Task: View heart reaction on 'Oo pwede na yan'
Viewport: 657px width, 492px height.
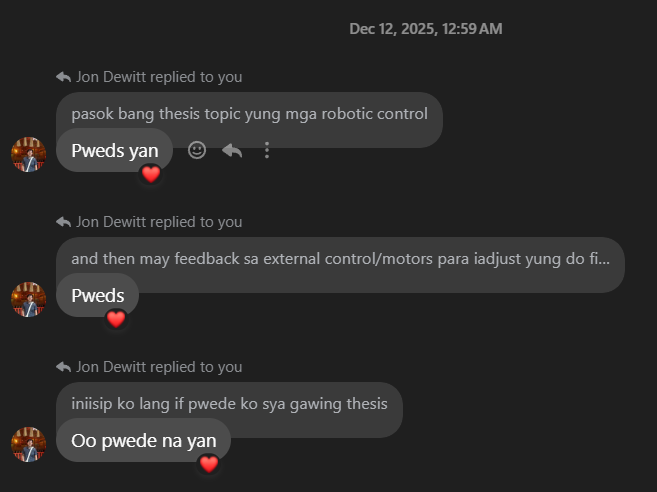Action: point(208,464)
